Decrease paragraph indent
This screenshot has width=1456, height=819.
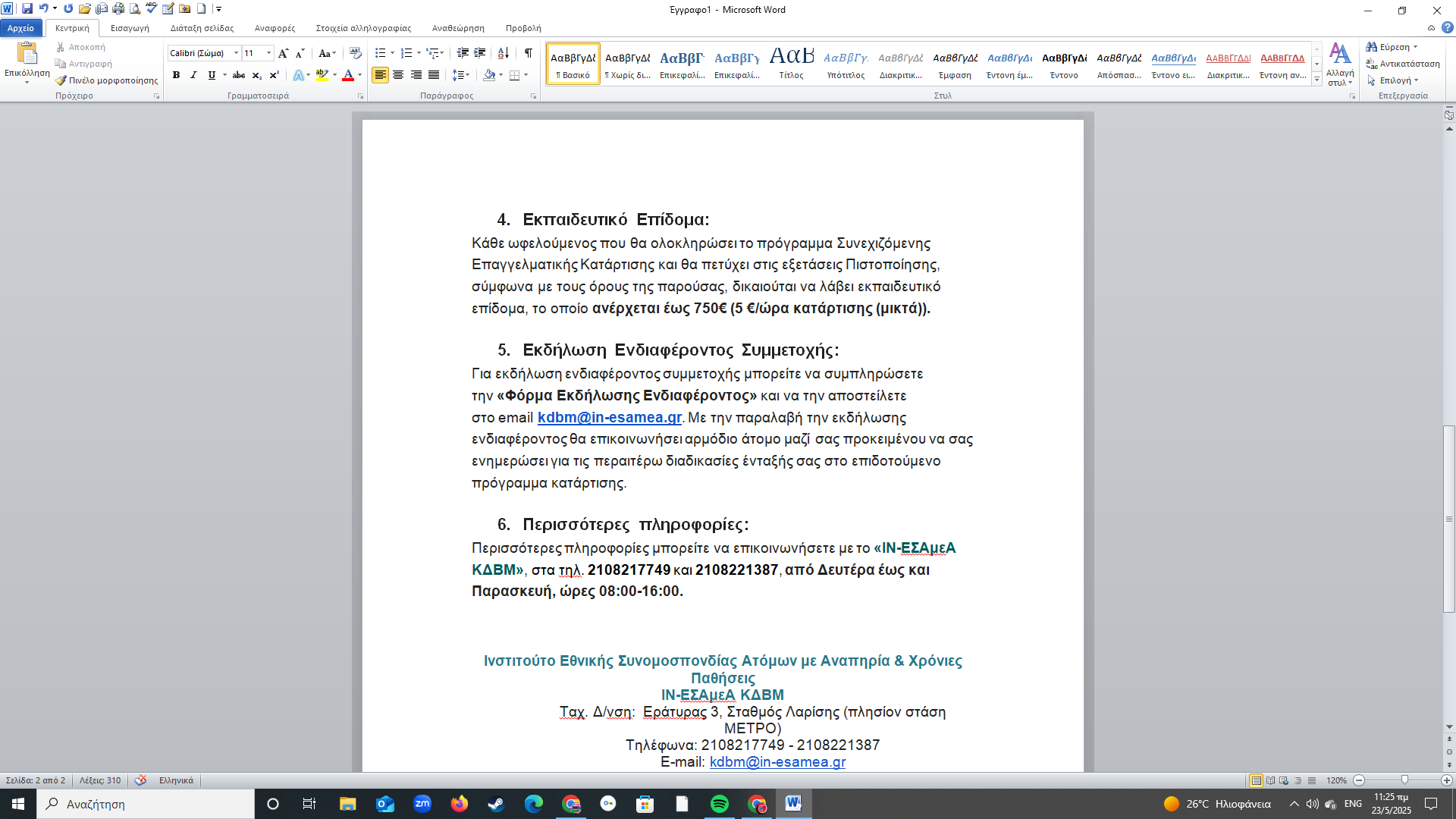point(463,53)
